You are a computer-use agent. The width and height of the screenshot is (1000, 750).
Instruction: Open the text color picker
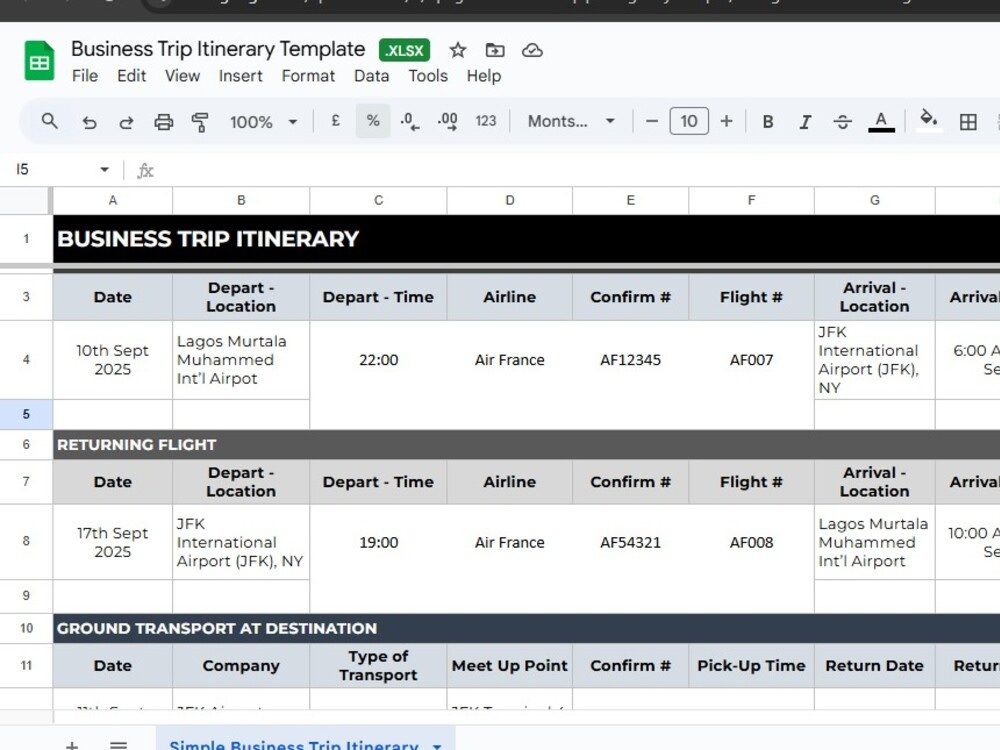point(881,121)
